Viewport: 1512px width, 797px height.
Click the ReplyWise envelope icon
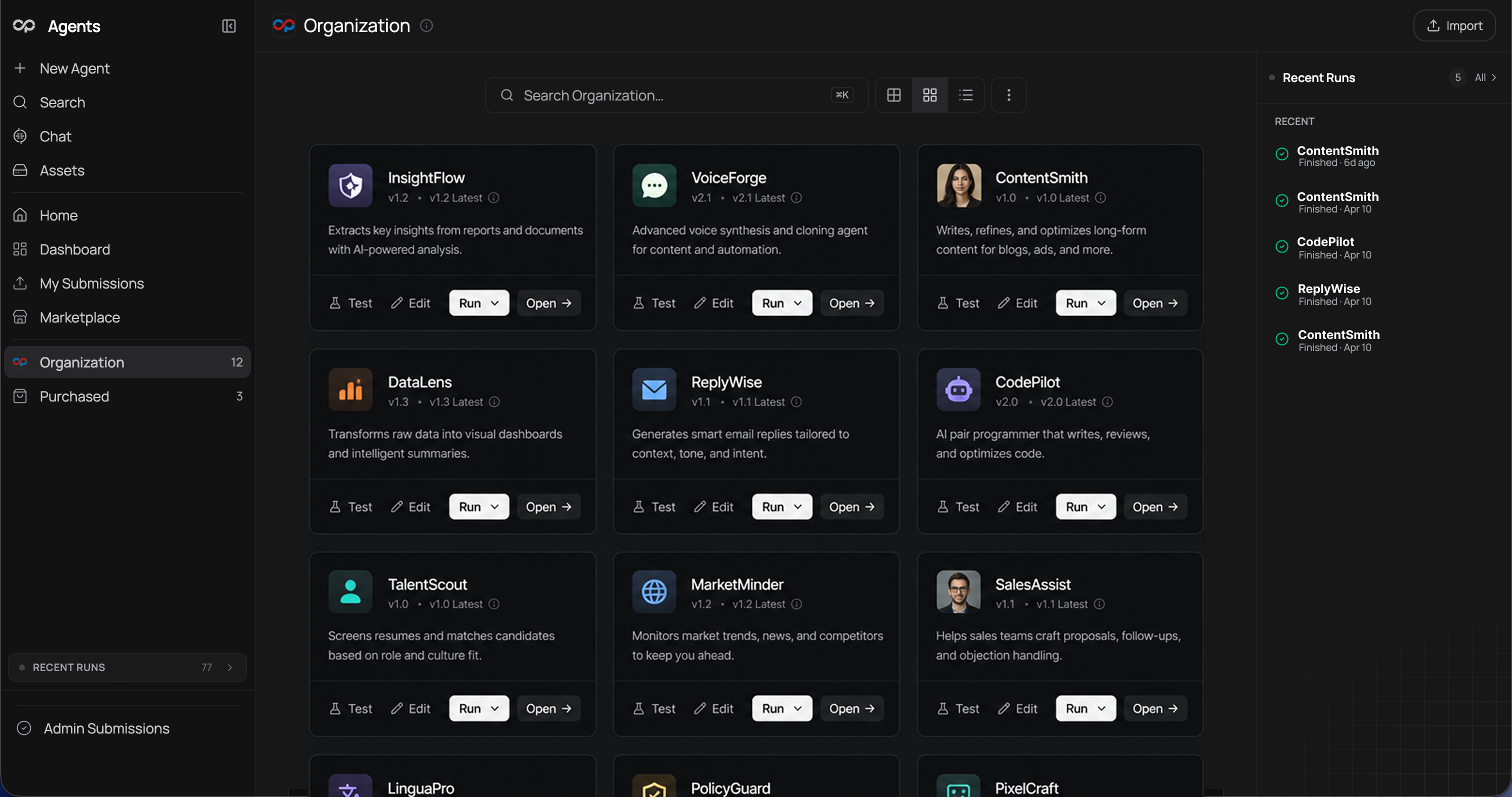click(x=654, y=389)
